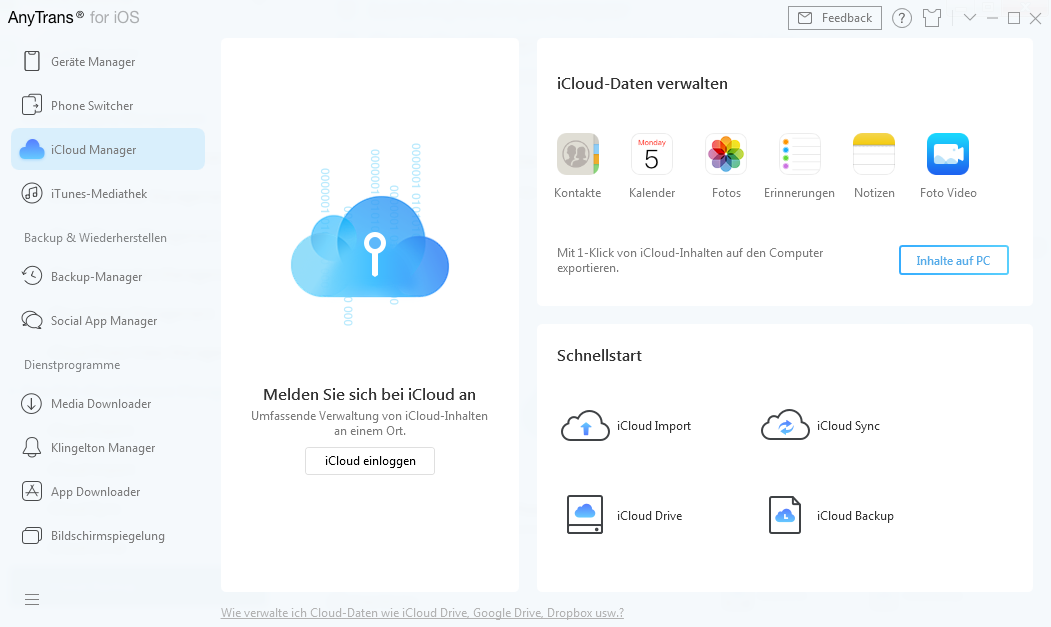Click the iCloud Import quick start icon
This screenshot has height=627, width=1051.
pyautogui.click(x=585, y=425)
